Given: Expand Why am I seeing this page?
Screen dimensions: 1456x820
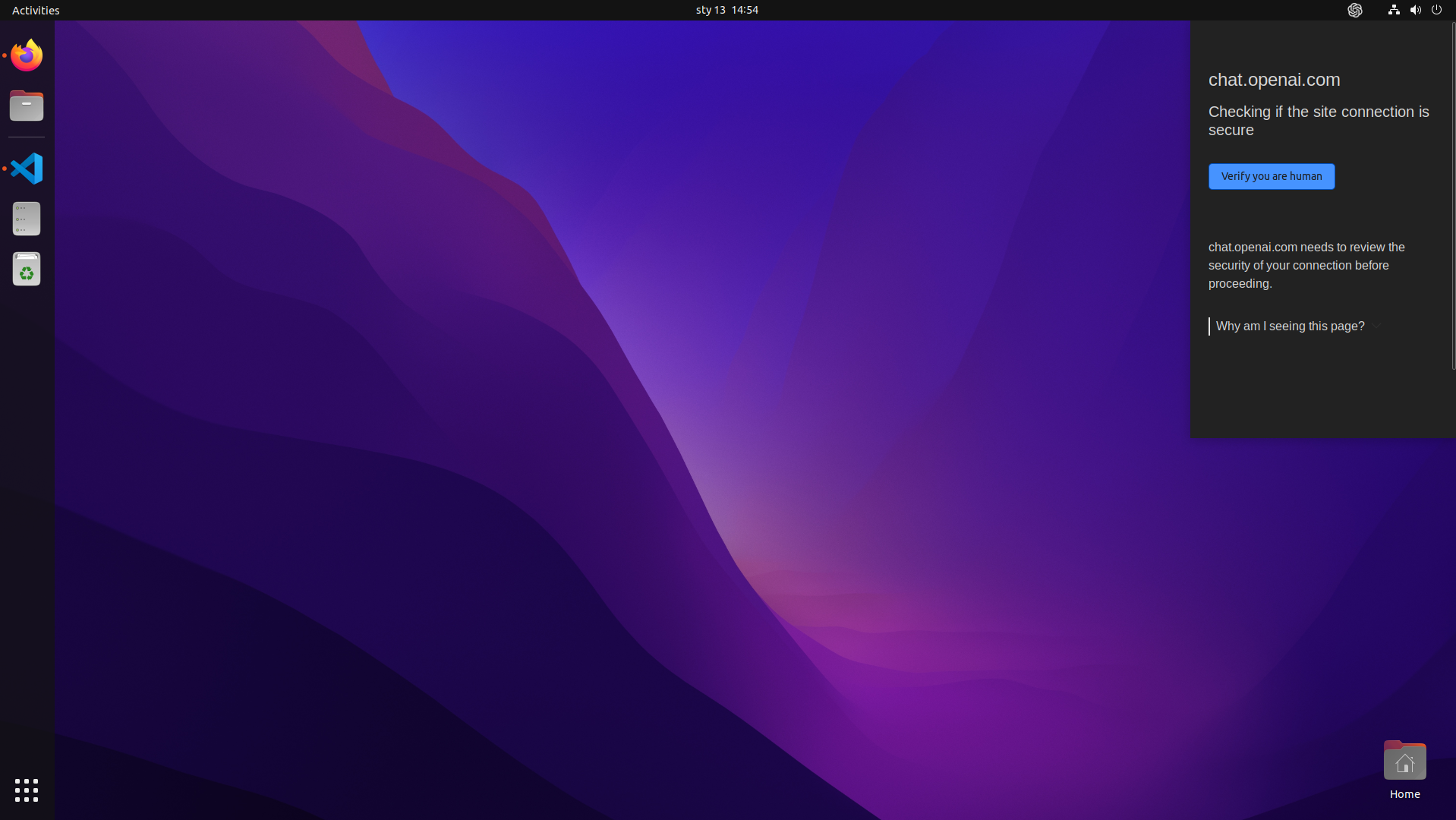Looking at the screenshot, I should [1295, 326].
